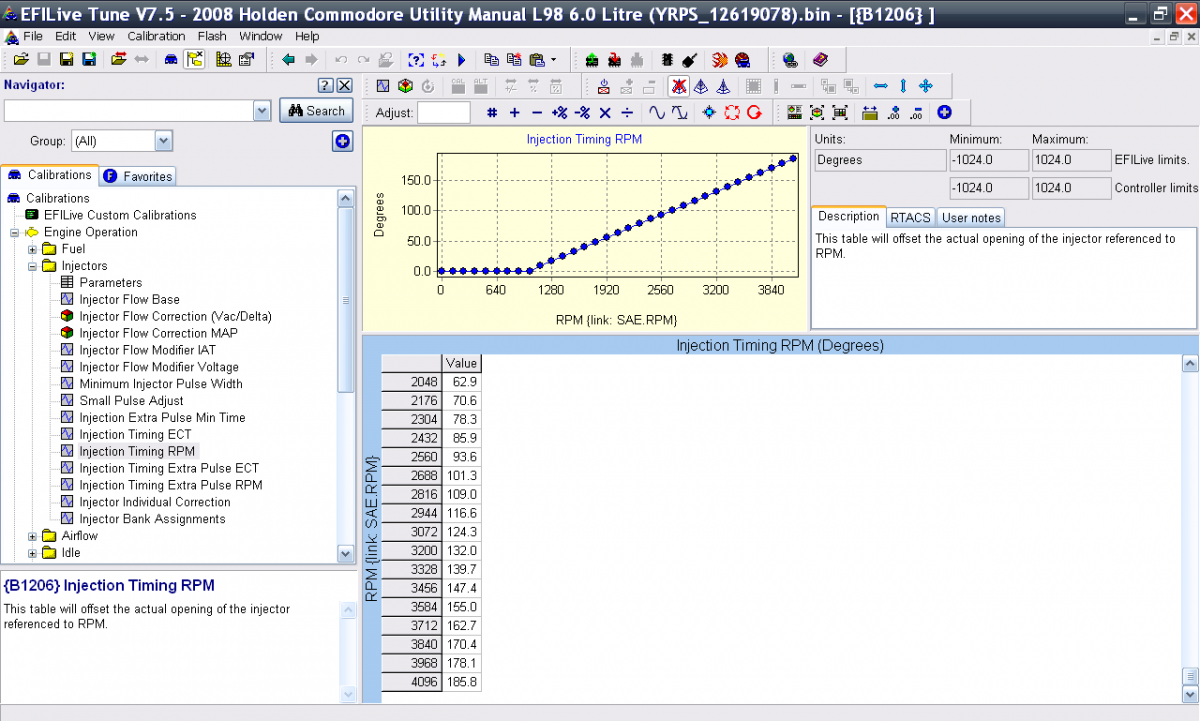Click the subtract-percent icon
Image resolution: width=1200 pixels, height=721 pixels.
(582, 113)
